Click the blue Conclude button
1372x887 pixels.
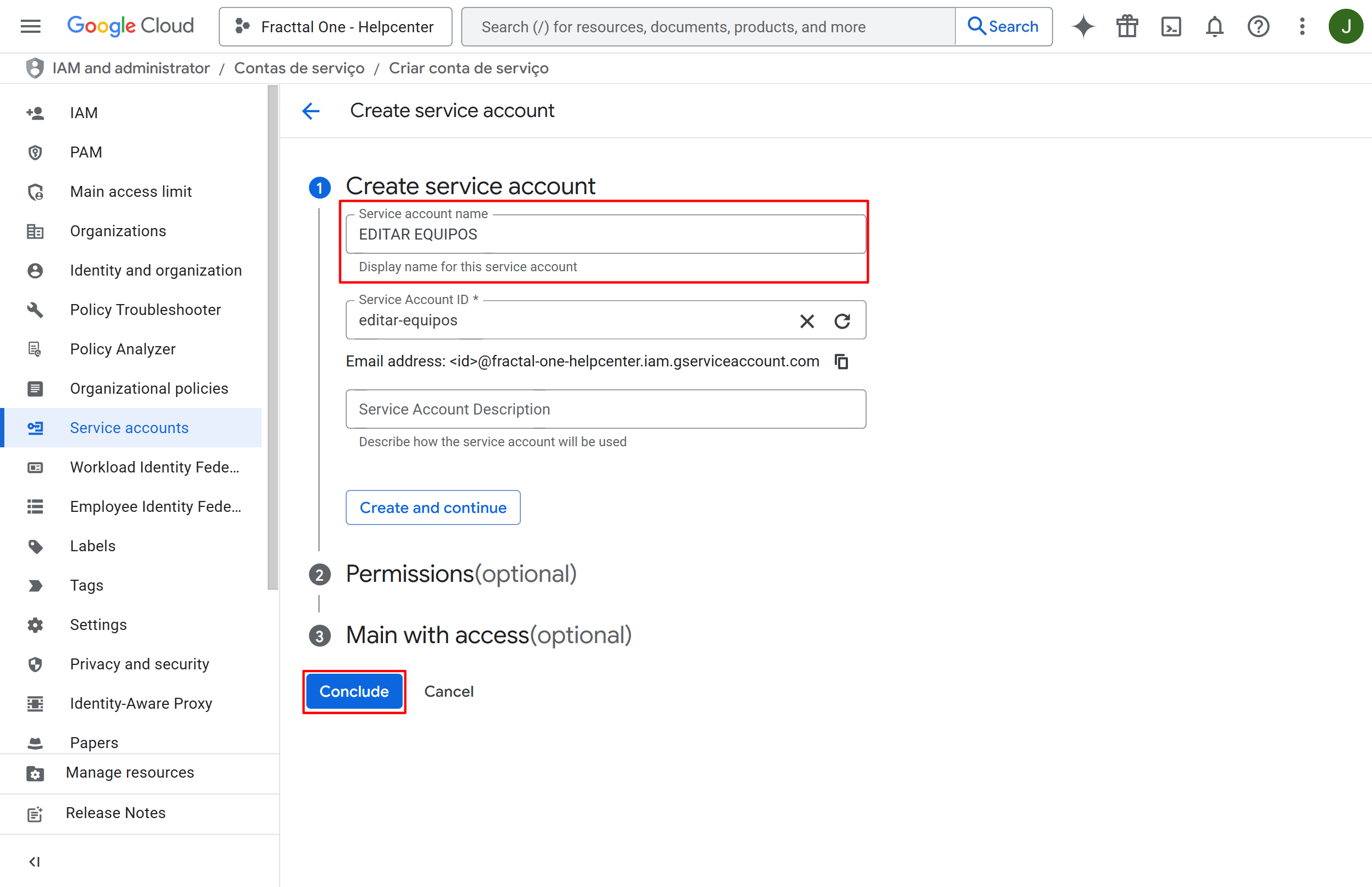(x=354, y=691)
